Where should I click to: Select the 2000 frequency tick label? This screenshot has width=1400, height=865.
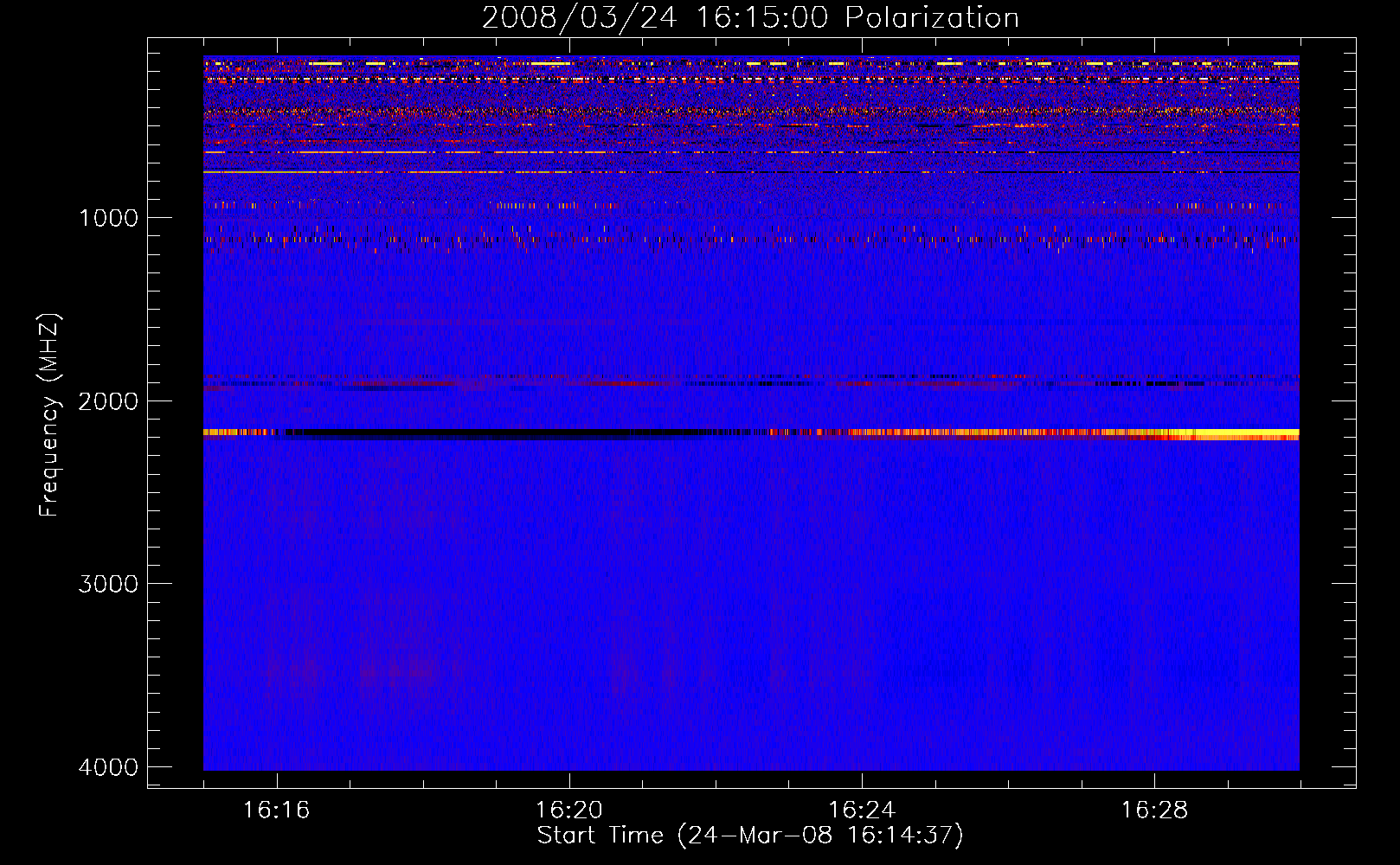[x=108, y=401]
